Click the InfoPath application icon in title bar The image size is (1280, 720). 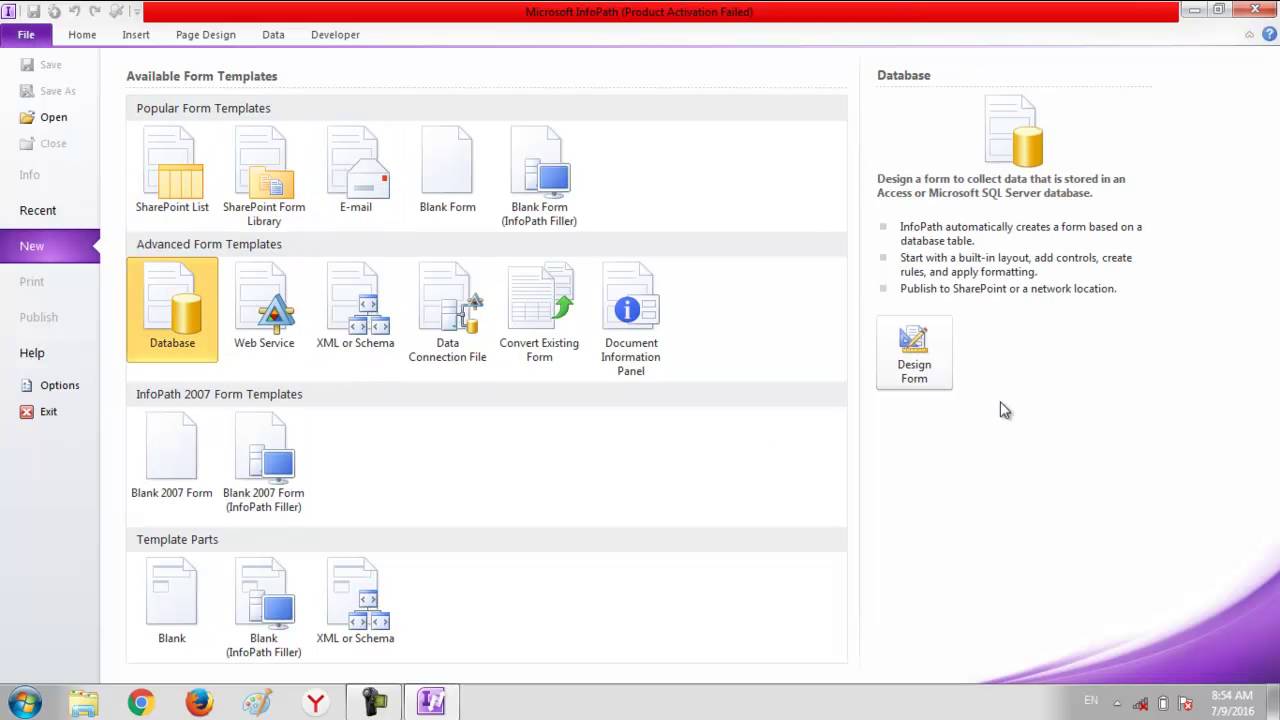(x=9, y=11)
